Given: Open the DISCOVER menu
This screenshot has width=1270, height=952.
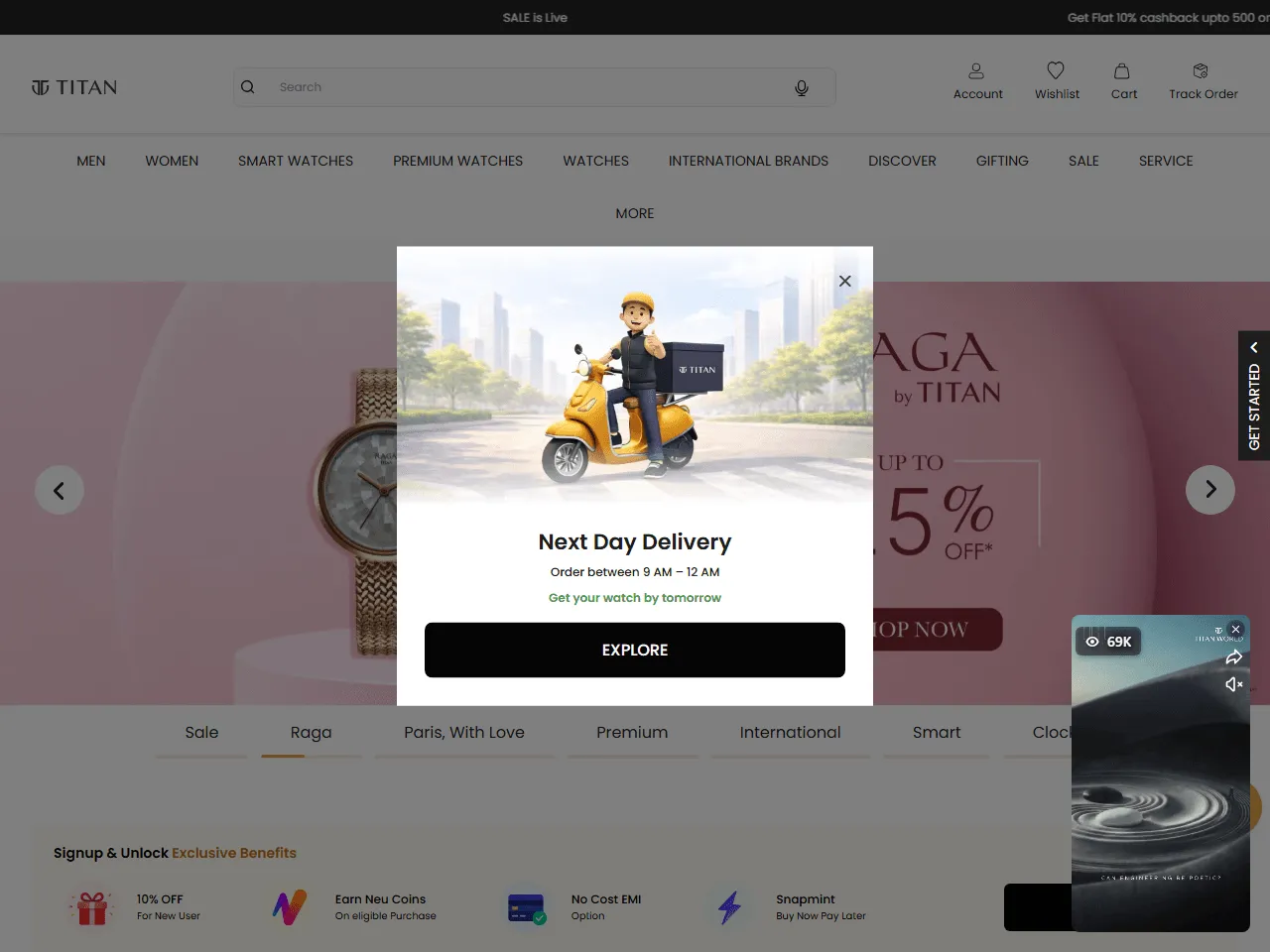Looking at the screenshot, I should point(902,161).
